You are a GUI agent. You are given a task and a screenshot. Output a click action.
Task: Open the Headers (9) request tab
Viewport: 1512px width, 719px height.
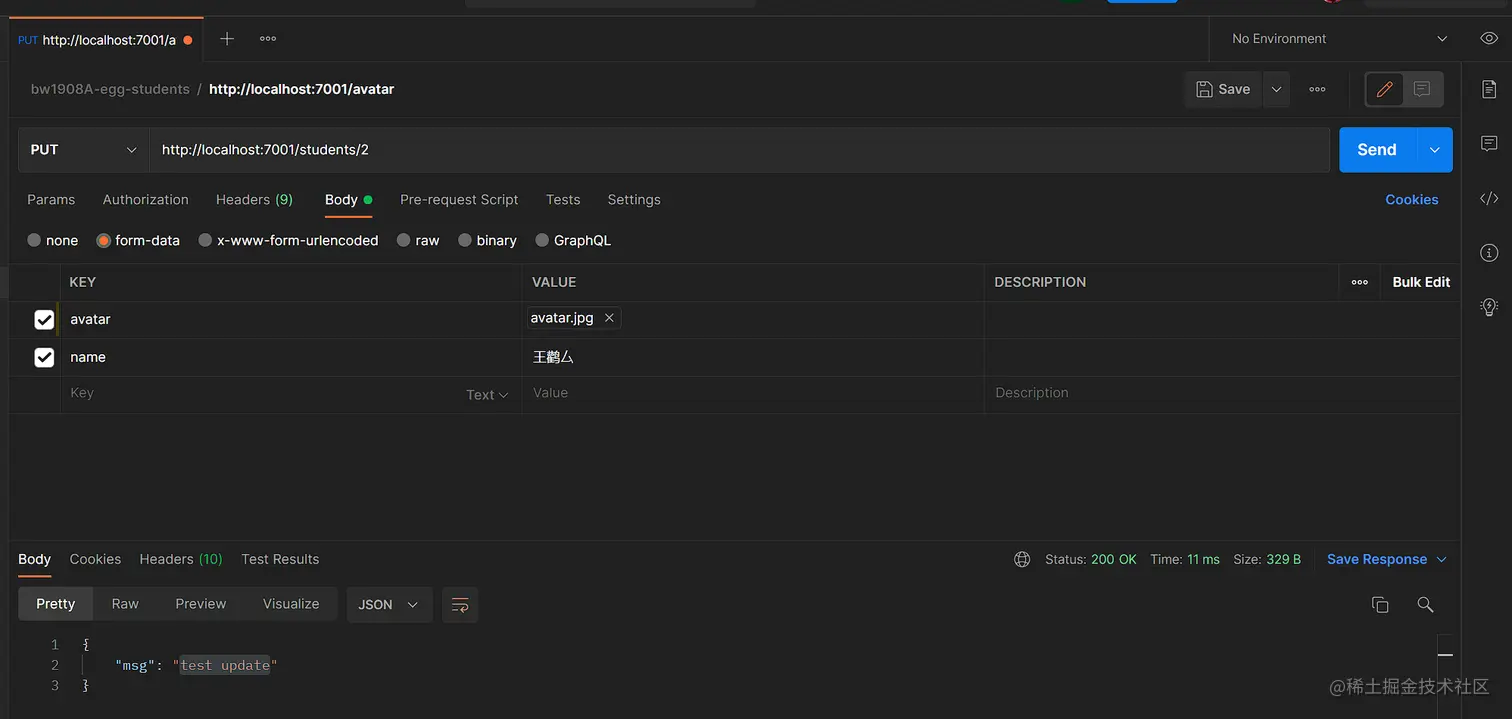(254, 200)
